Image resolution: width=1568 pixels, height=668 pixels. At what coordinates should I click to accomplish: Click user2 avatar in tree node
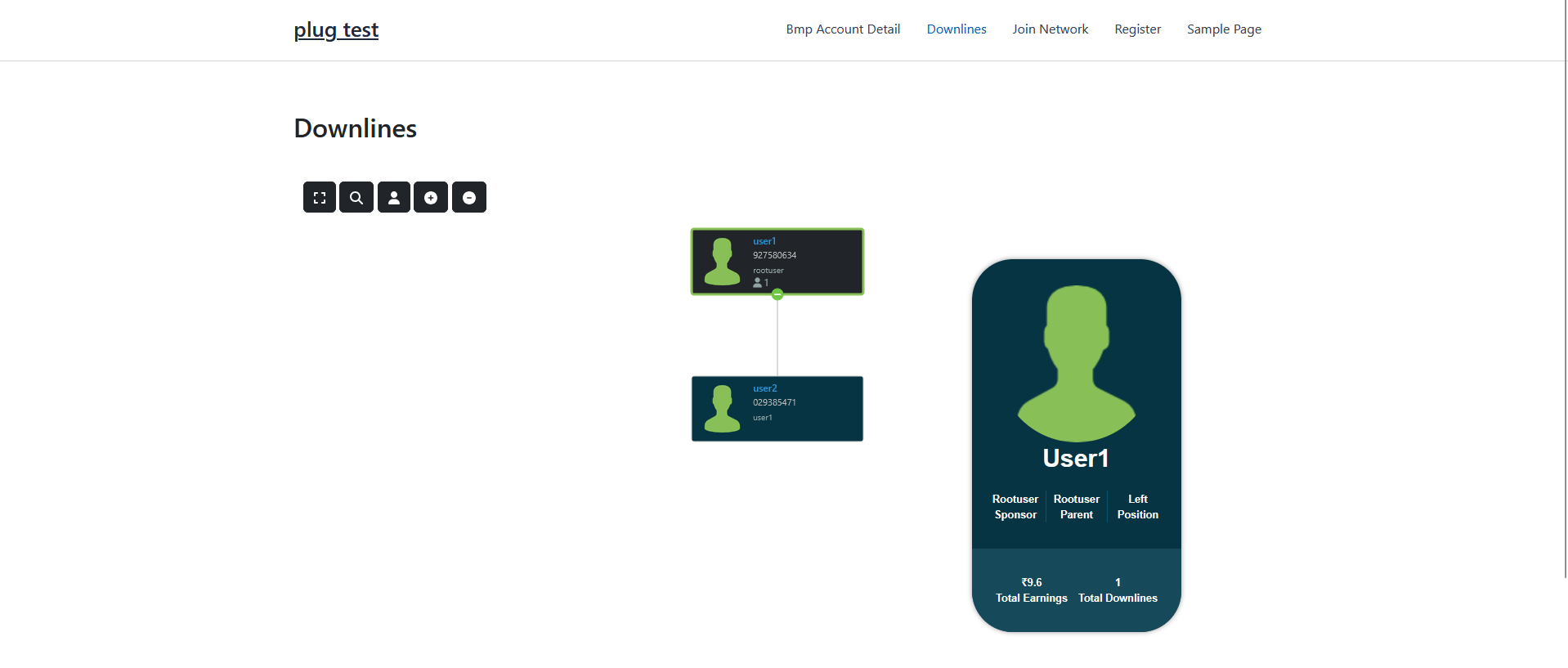click(722, 409)
